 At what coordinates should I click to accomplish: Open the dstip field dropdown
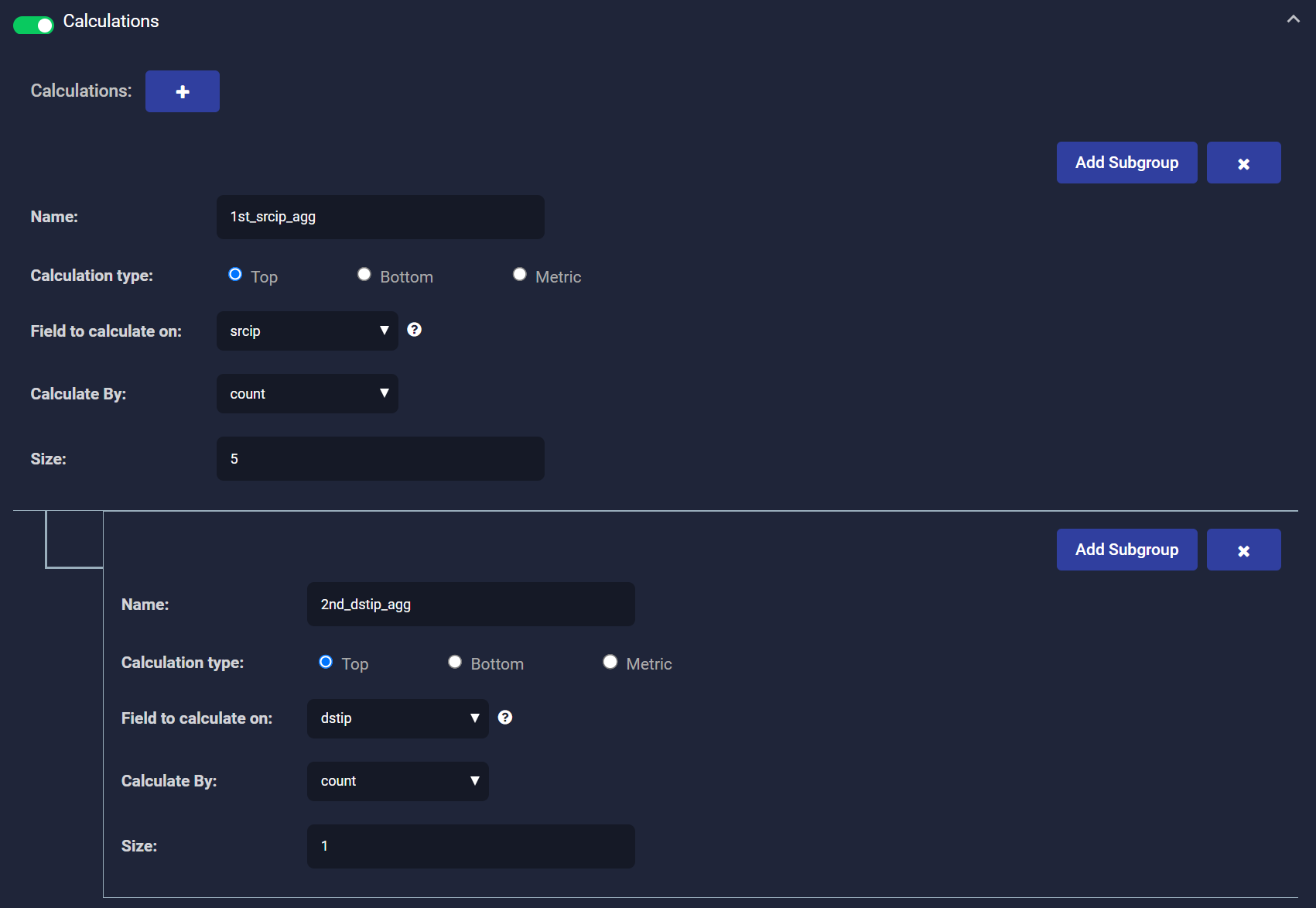398,718
